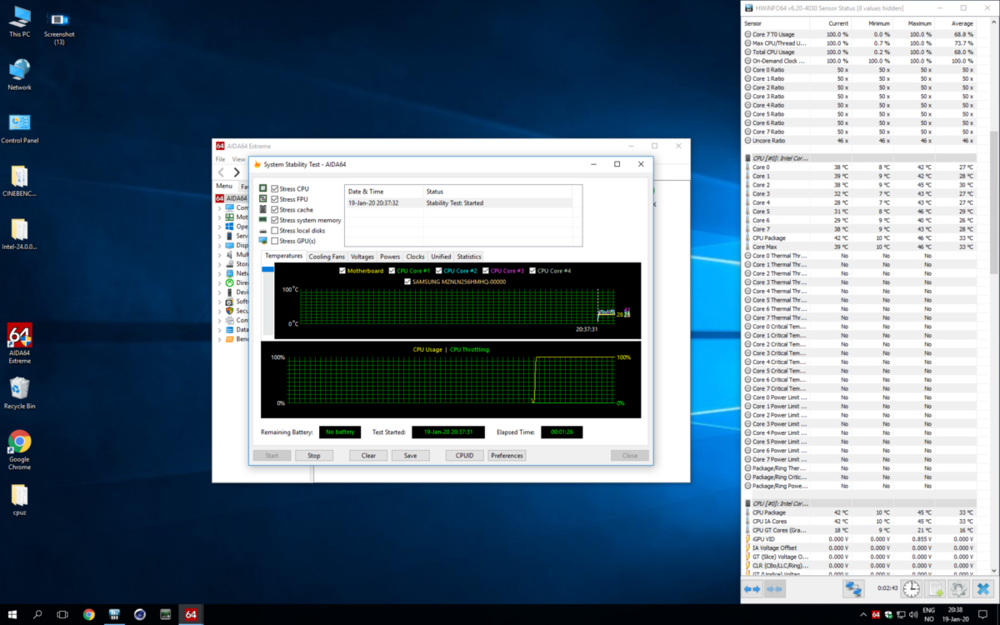1000x625 pixels.
Task: Go forward in the AIDA64 Extreme window
Action: 237,172
